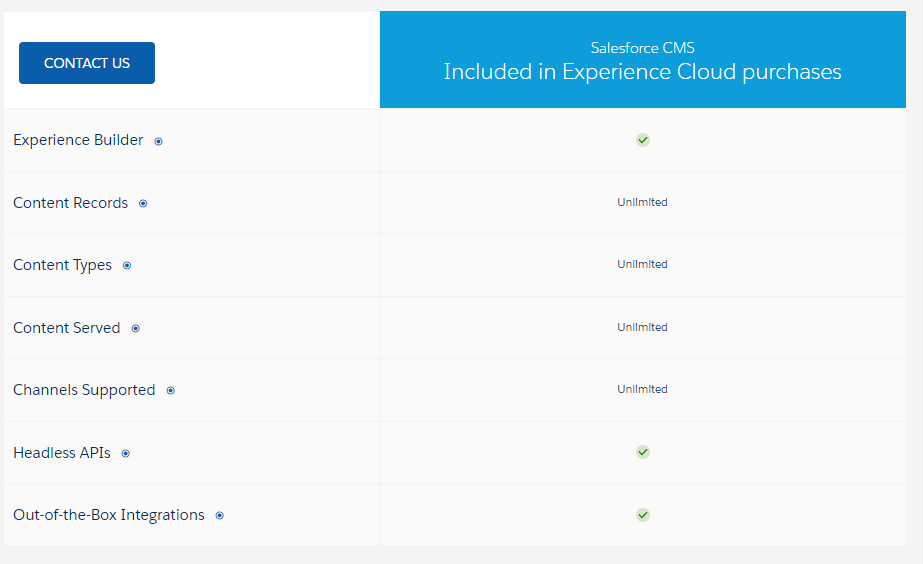Open info tooltip icon beside Channels Supported
The image size is (923, 564).
click(x=171, y=390)
